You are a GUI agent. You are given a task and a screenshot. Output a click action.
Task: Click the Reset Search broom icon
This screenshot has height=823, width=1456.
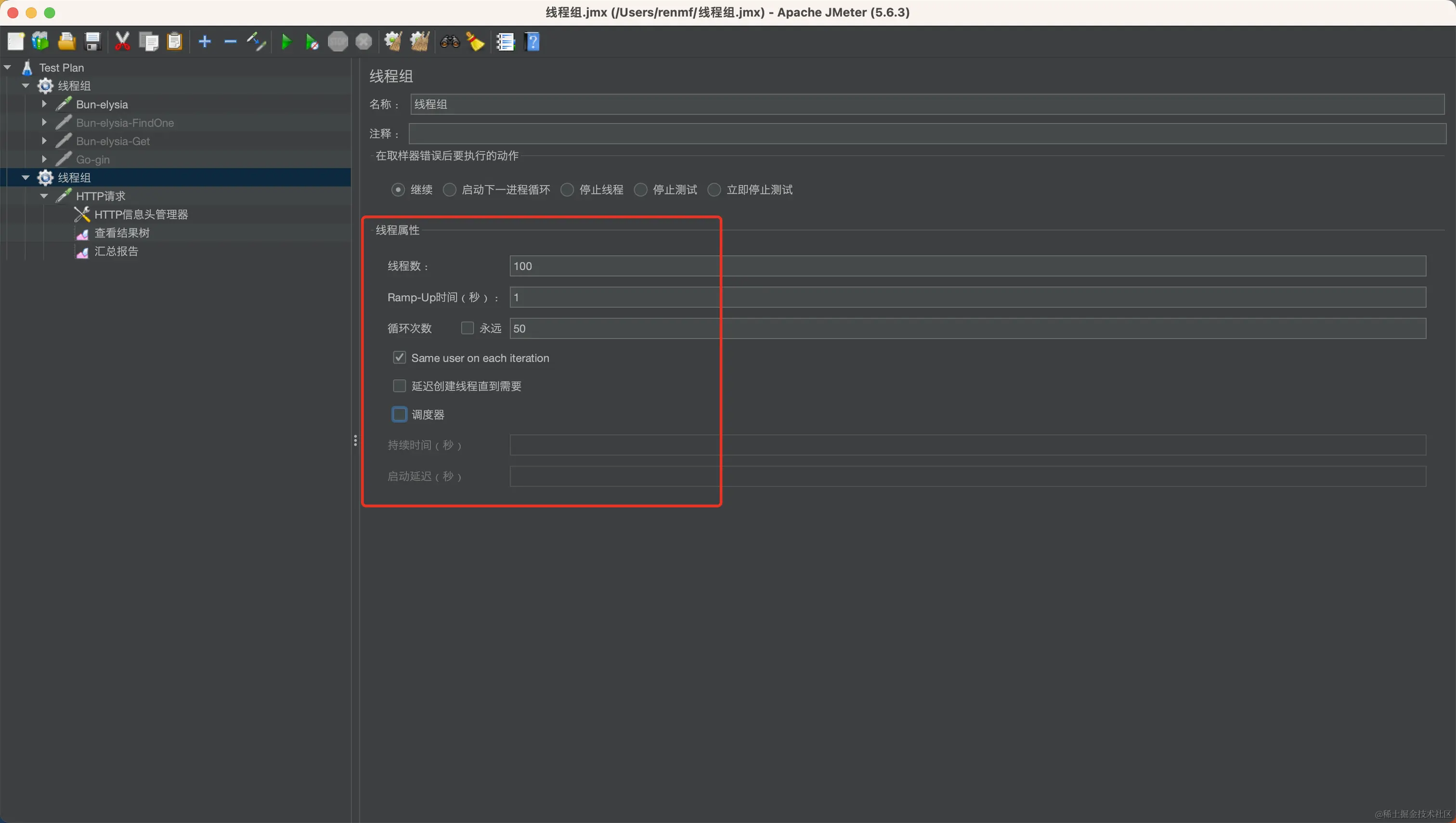click(475, 41)
